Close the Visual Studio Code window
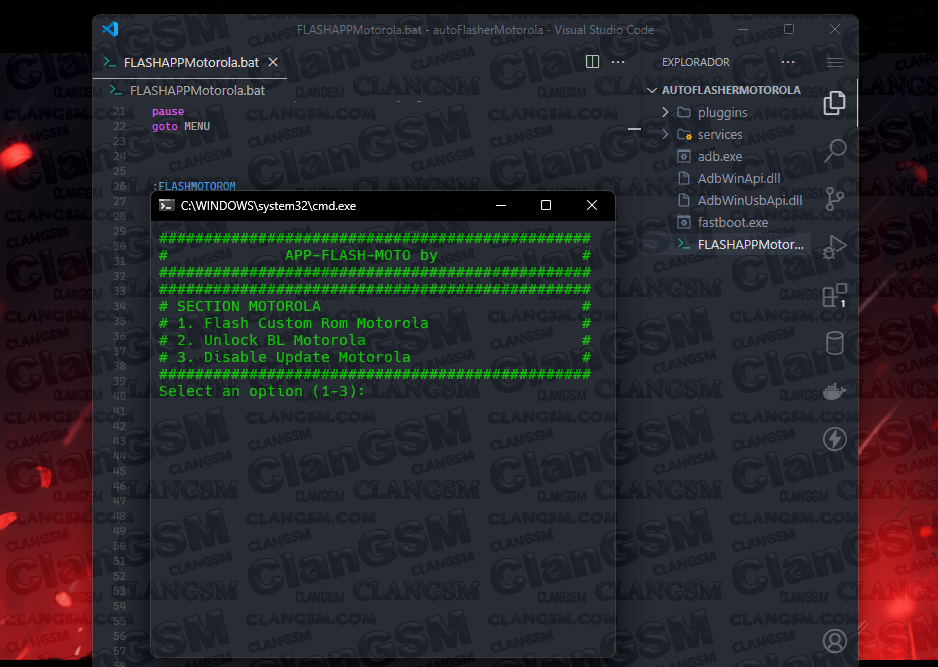The width and height of the screenshot is (938, 667). [x=835, y=29]
